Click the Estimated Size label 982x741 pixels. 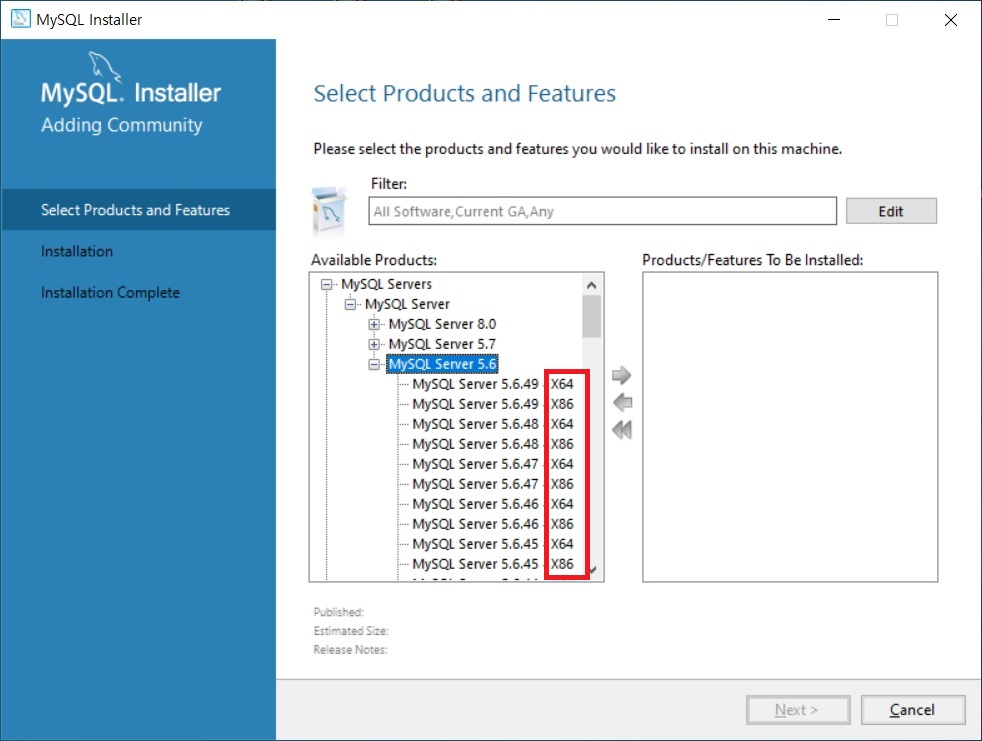(x=351, y=631)
